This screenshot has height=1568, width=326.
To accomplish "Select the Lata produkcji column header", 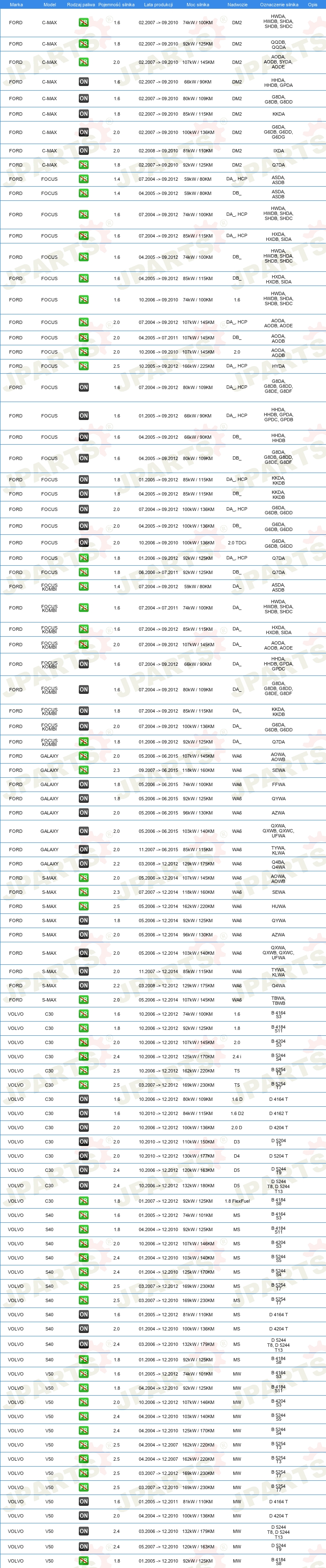I will (x=158, y=4).
